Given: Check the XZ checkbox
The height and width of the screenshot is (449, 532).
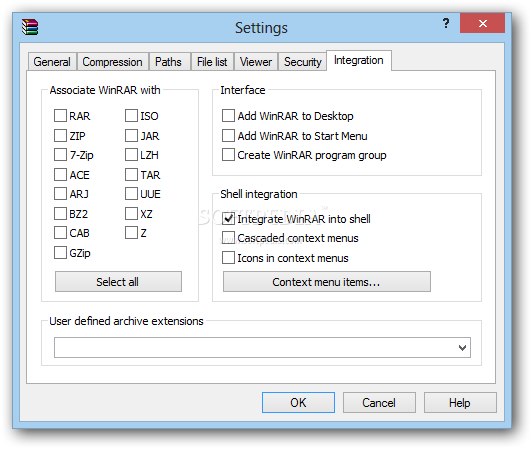Looking at the screenshot, I should coord(131,213).
